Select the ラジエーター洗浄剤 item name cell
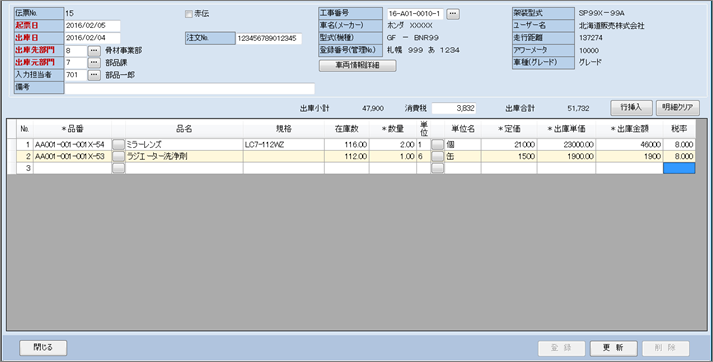 [x=184, y=156]
